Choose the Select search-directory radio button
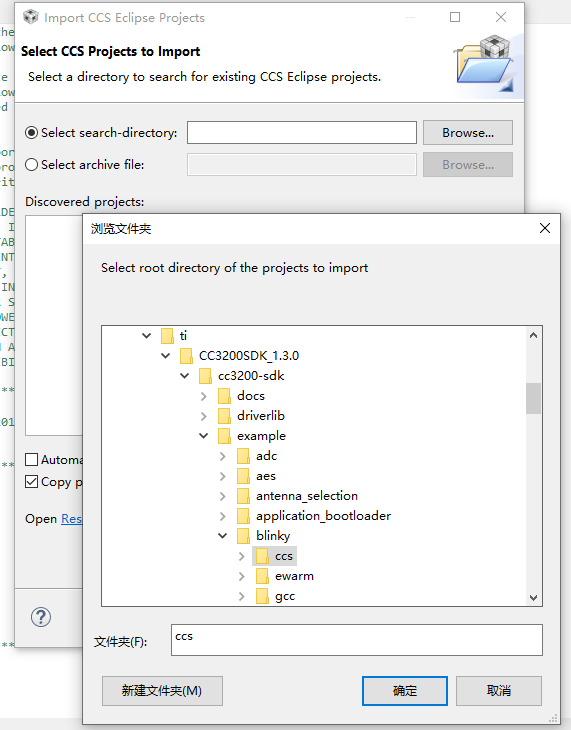This screenshot has width=571, height=730. pyautogui.click(x=31, y=133)
